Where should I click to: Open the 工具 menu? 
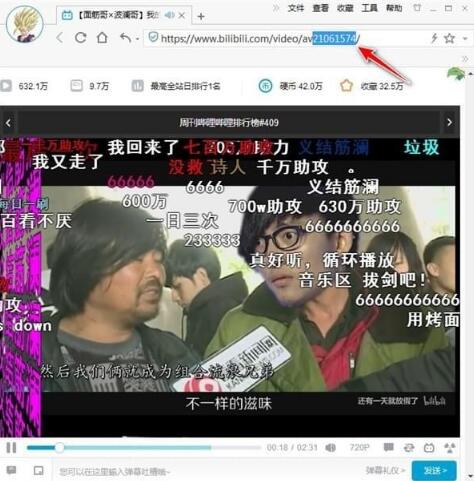click(370, 8)
